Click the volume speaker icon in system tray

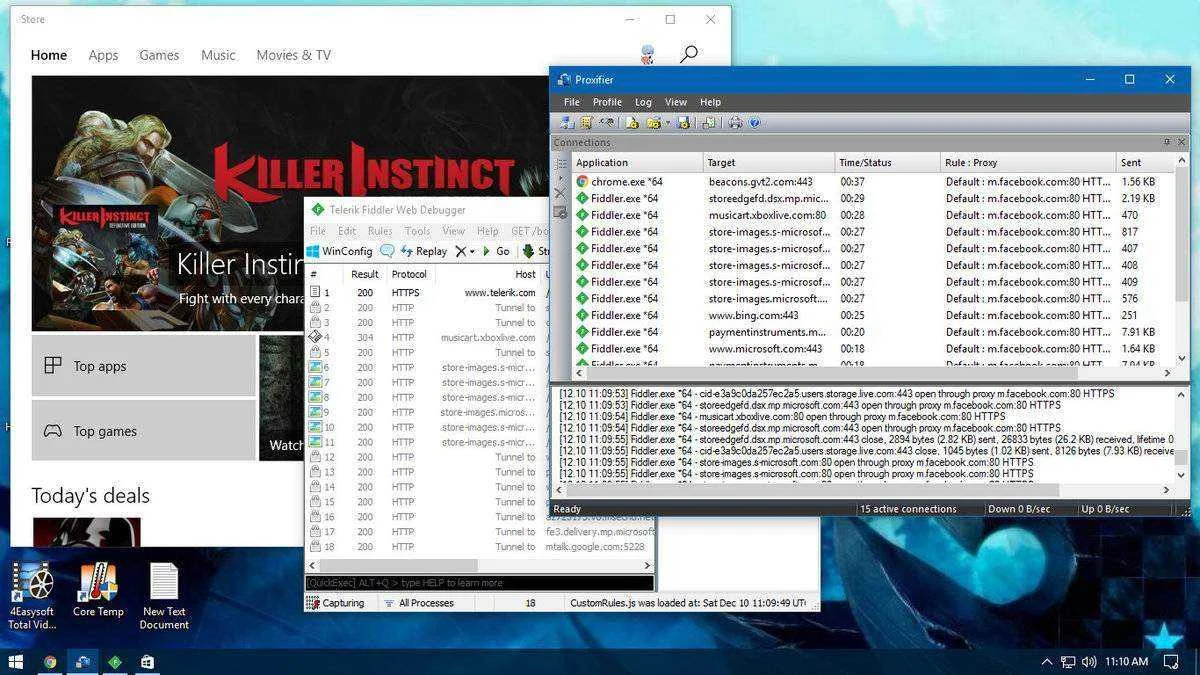[1088, 662]
